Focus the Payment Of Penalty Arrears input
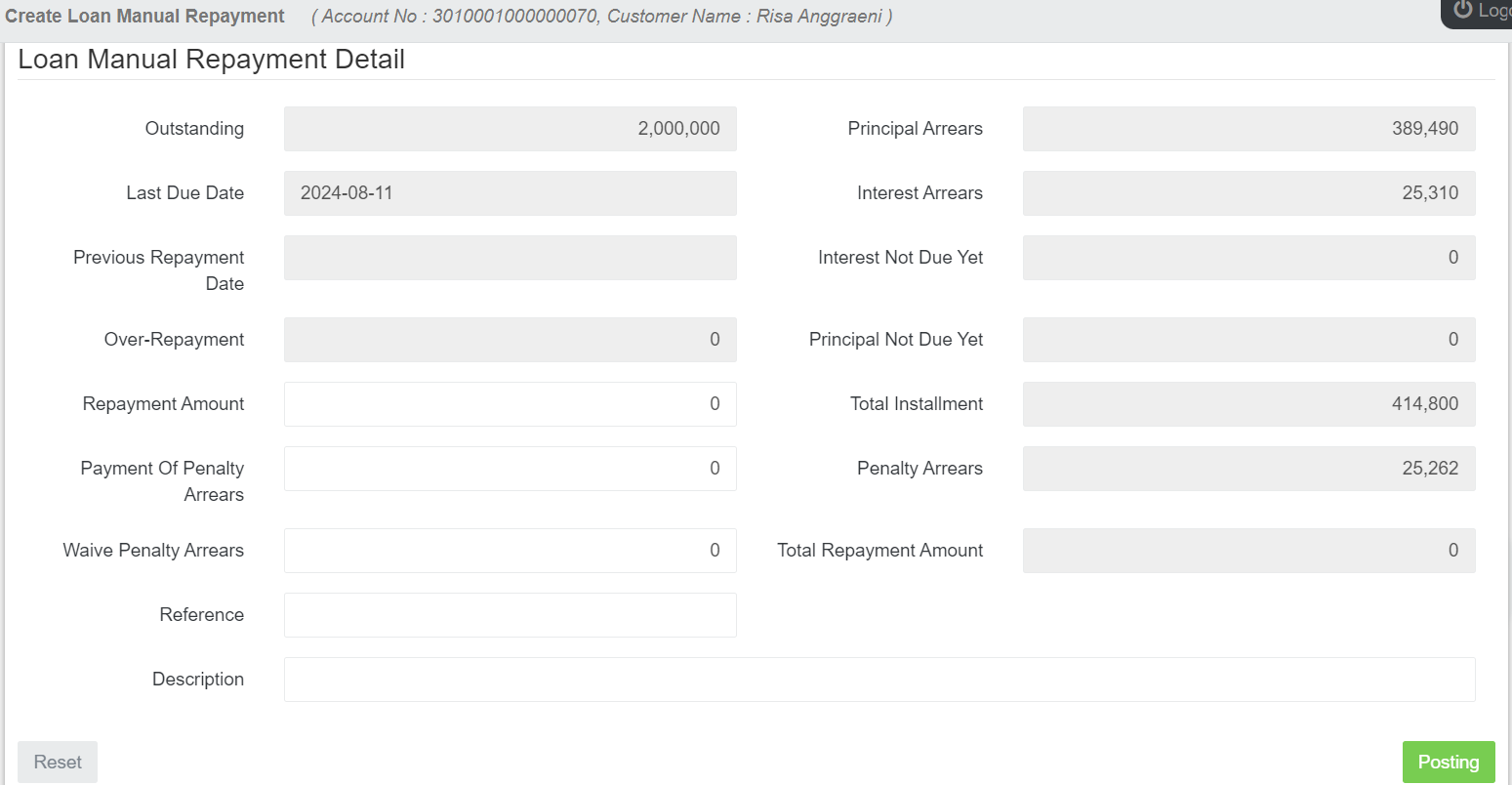Viewport: 1512px width, 785px height. pos(510,469)
